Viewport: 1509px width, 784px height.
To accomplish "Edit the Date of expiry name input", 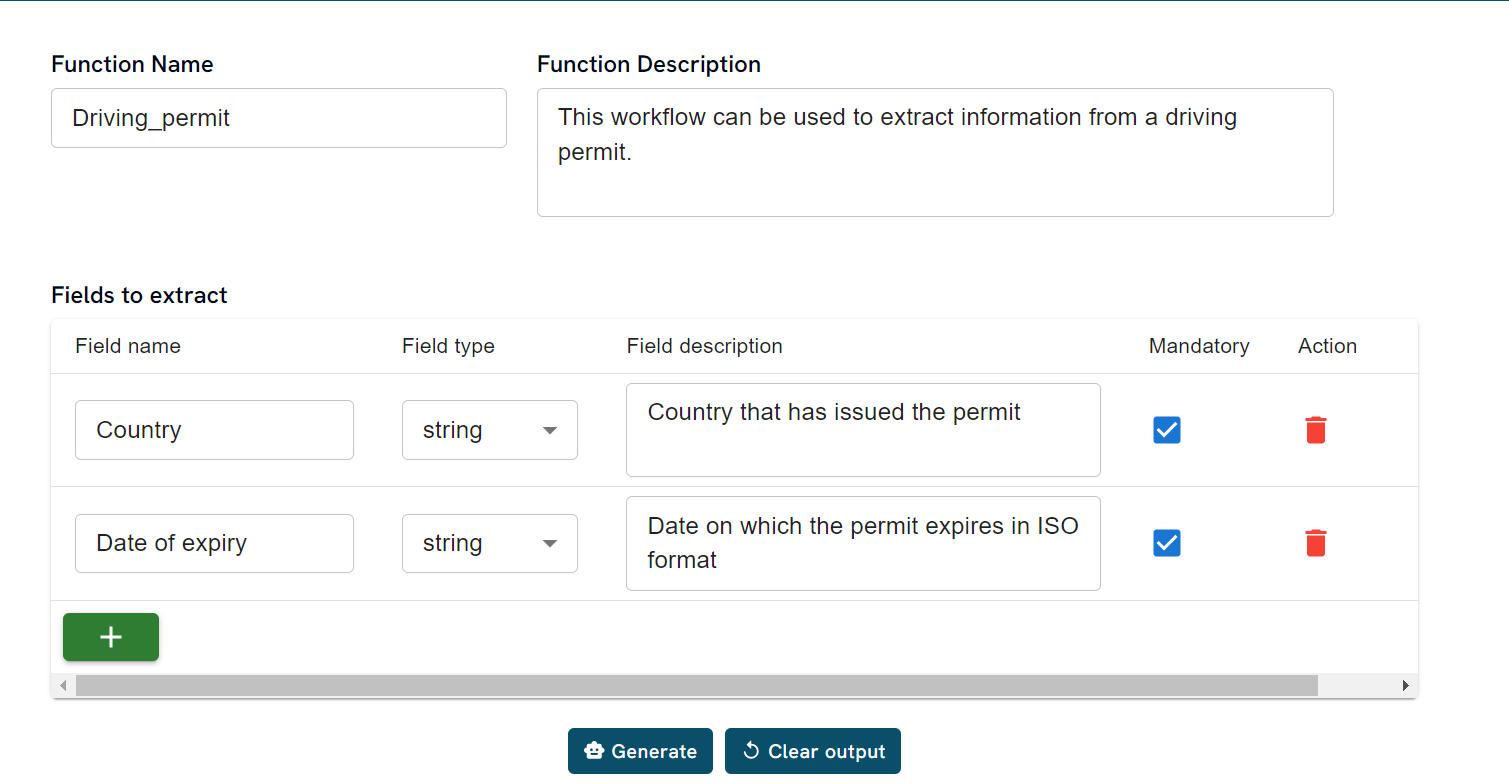I will 214,543.
